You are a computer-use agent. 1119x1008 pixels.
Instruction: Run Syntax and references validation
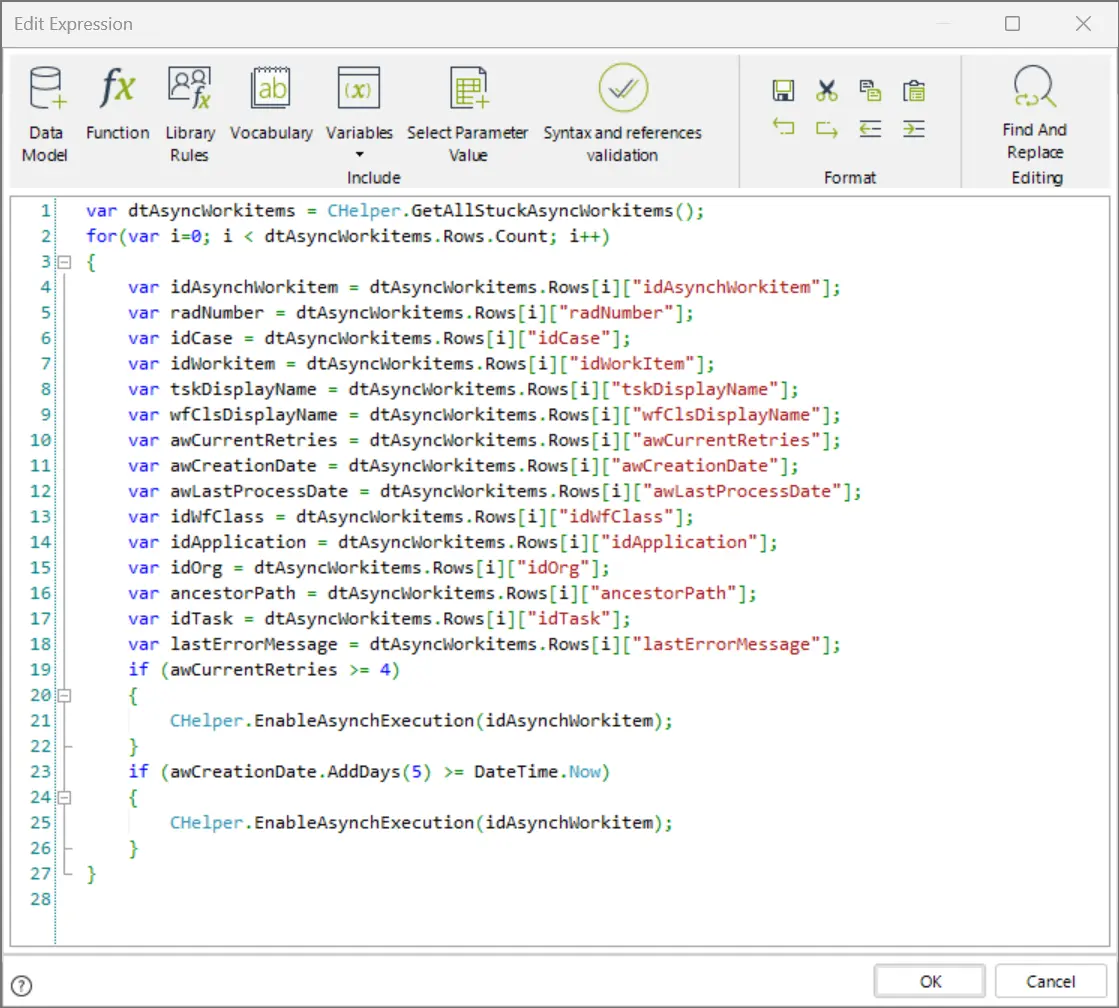[x=622, y=114]
